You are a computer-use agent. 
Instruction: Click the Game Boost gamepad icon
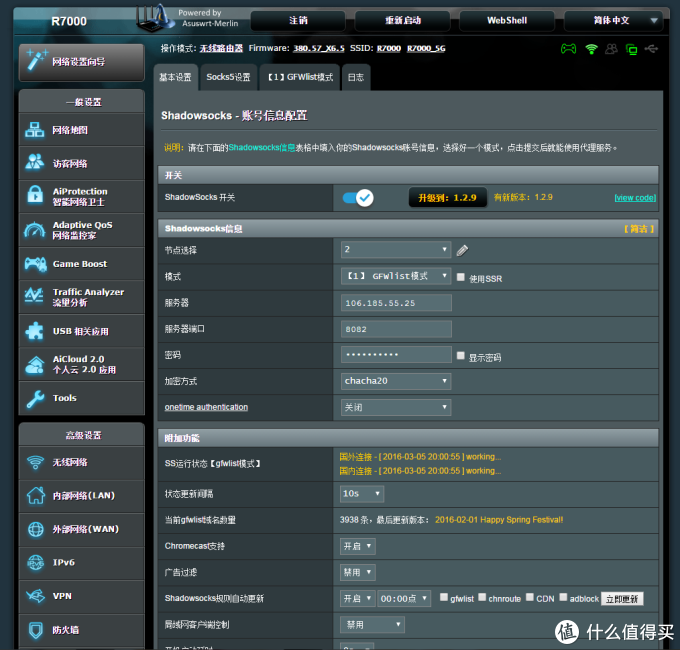click(35, 264)
